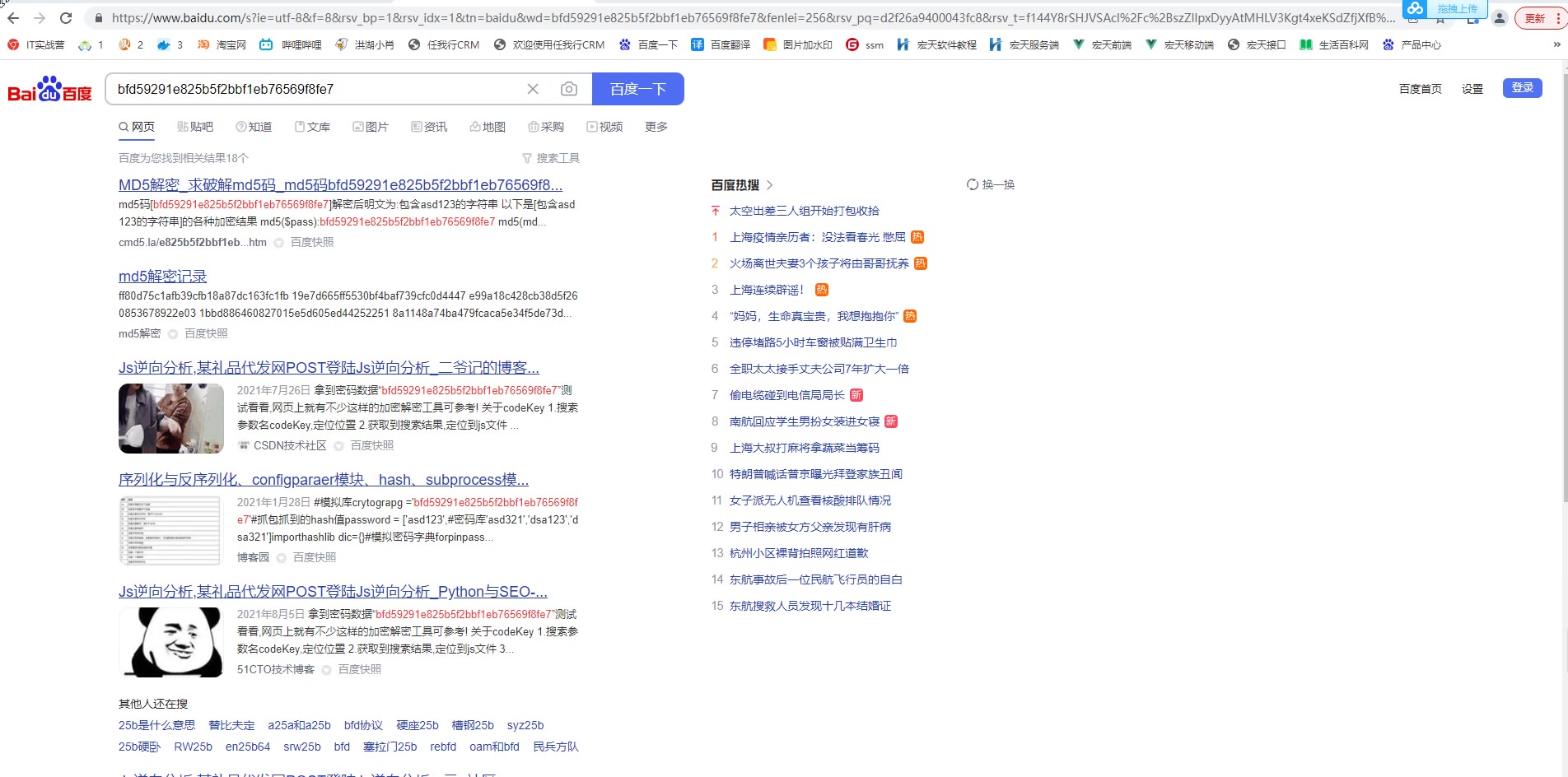The image size is (1568, 777).
Task: Click the hot search 太空出差三人组开始打包收拾
Action: pyautogui.click(x=805, y=211)
